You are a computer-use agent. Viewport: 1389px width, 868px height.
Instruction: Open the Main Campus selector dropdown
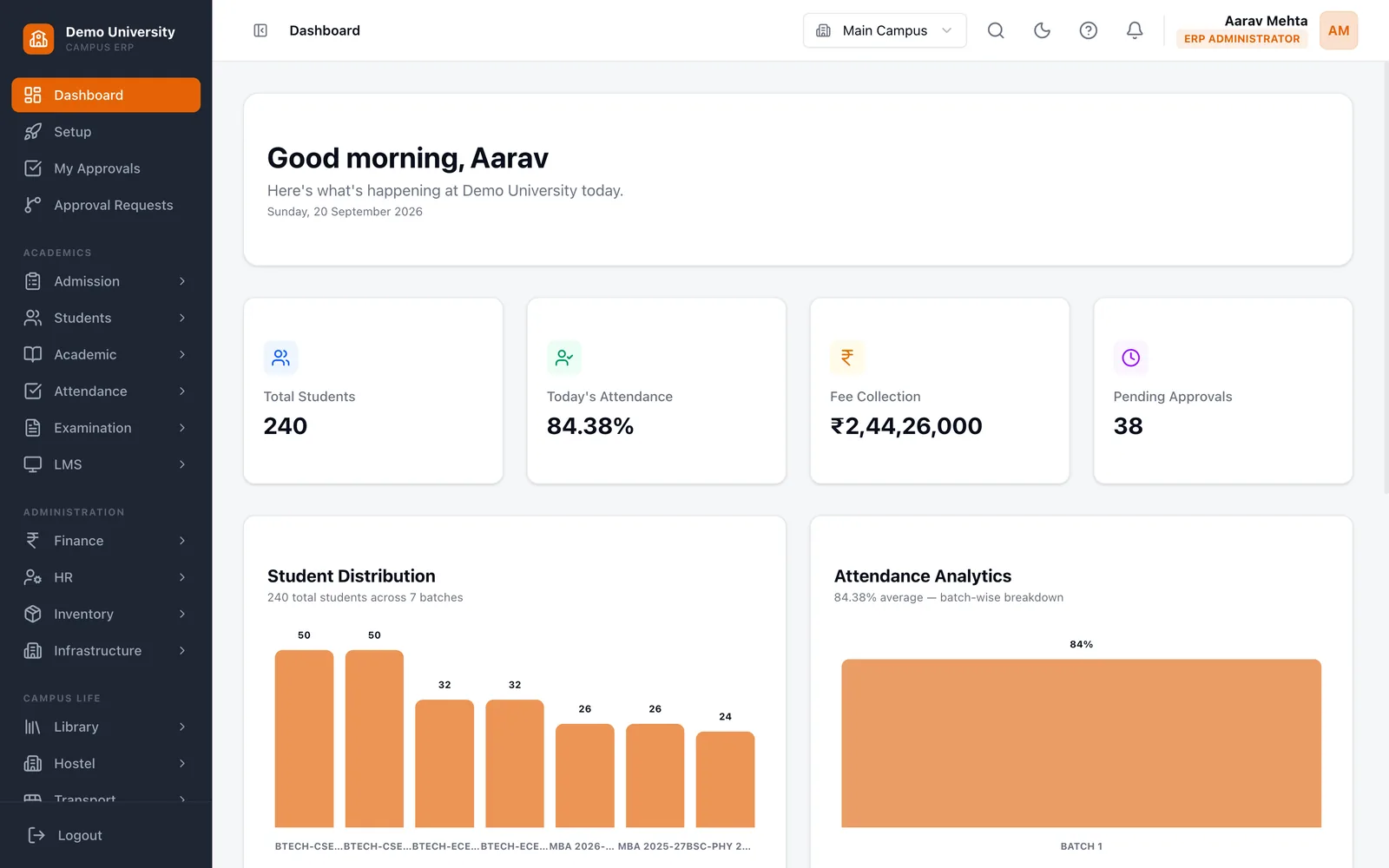[885, 30]
